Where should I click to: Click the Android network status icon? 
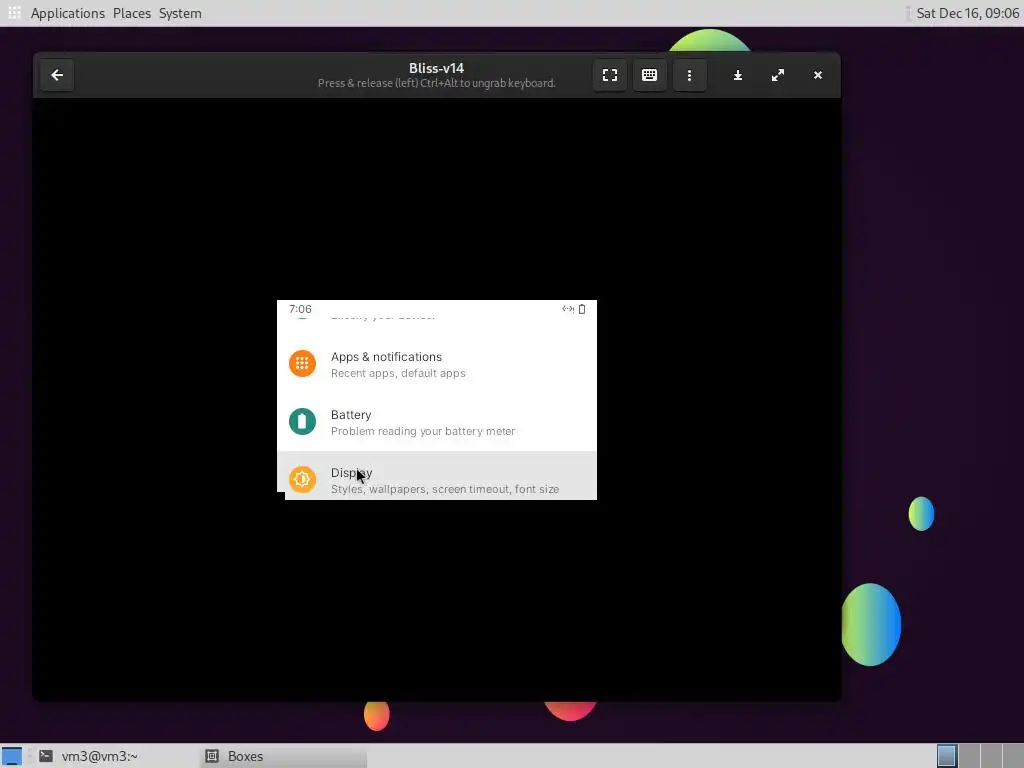pos(568,309)
